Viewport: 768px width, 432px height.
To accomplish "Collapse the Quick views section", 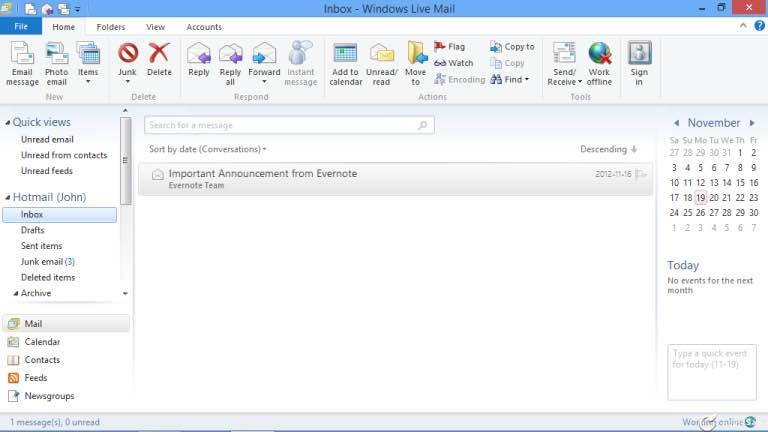I will (x=8, y=122).
